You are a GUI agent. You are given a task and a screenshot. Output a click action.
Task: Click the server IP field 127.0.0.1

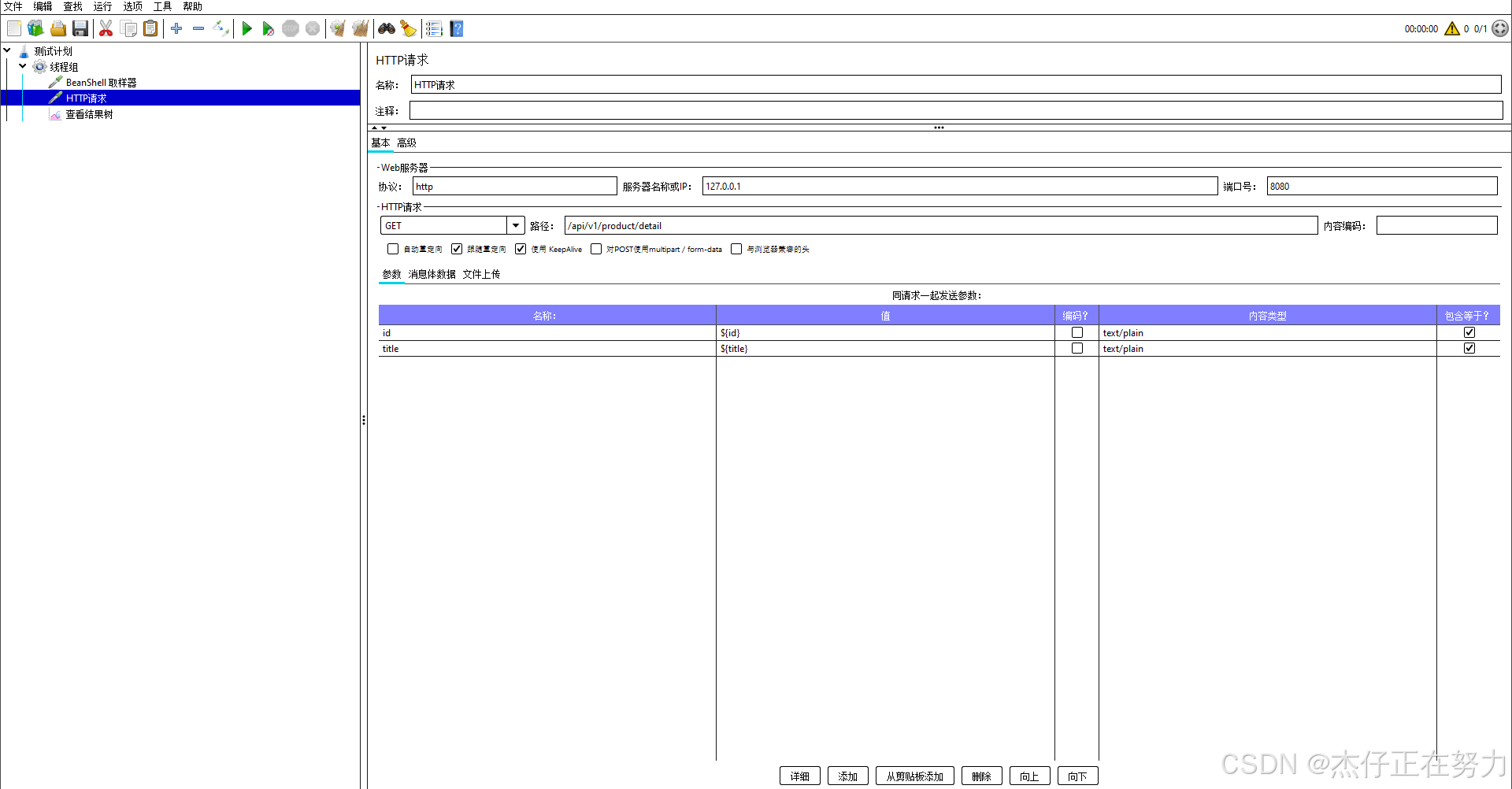pos(960,187)
